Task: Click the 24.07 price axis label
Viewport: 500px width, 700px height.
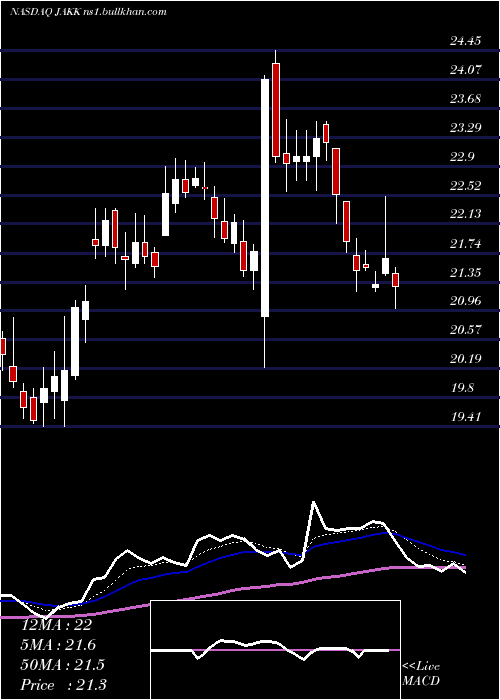Action: click(466, 70)
